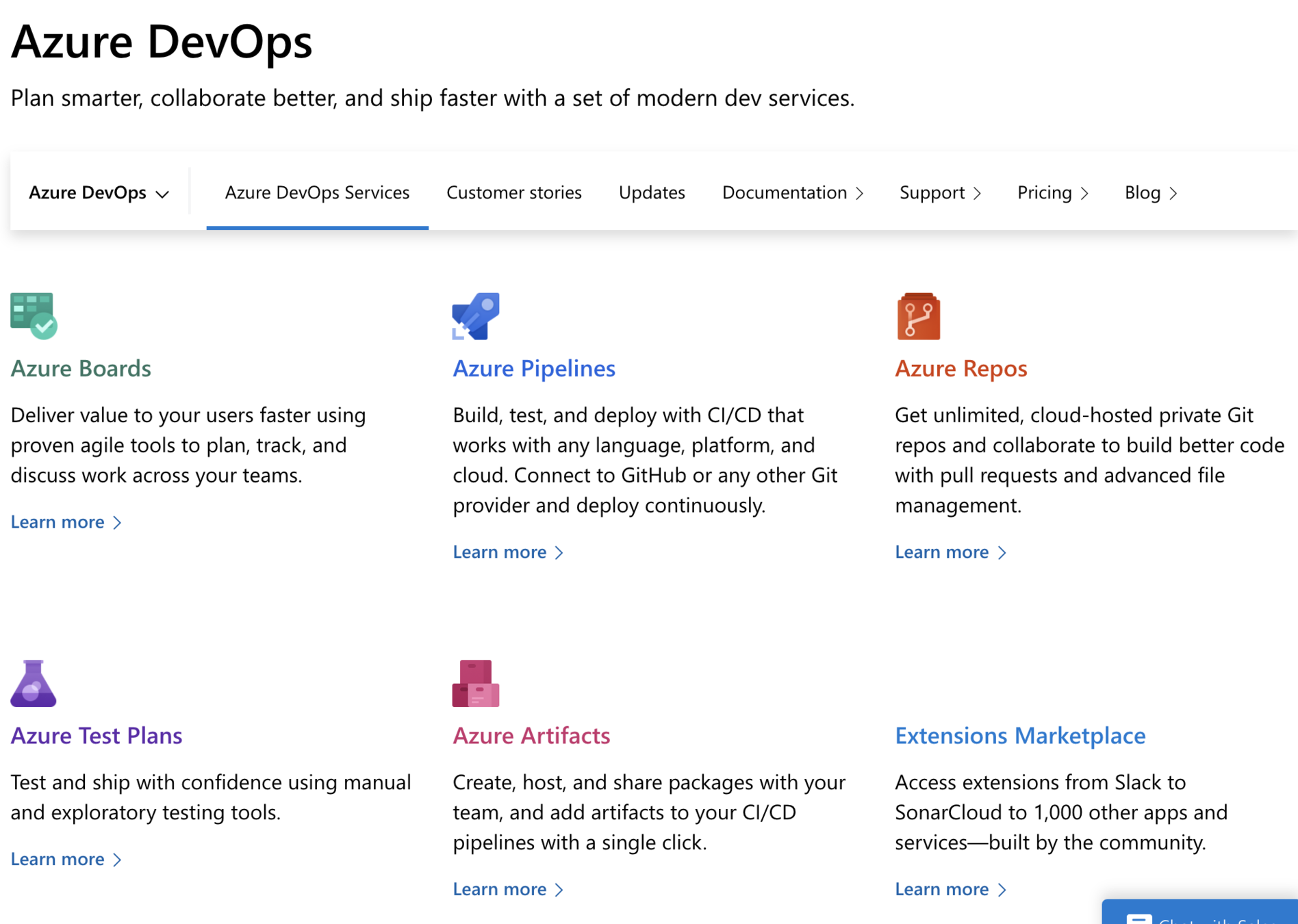Click the Documentation chevron arrow

click(860, 194)
